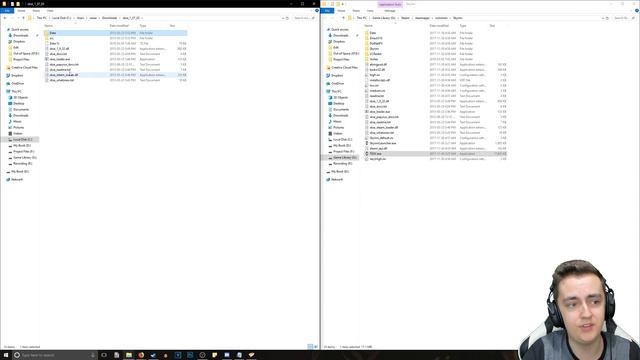Click the Up arrow in the Skyrim window
The image size is (640, 360).
(x=343, y=18)
